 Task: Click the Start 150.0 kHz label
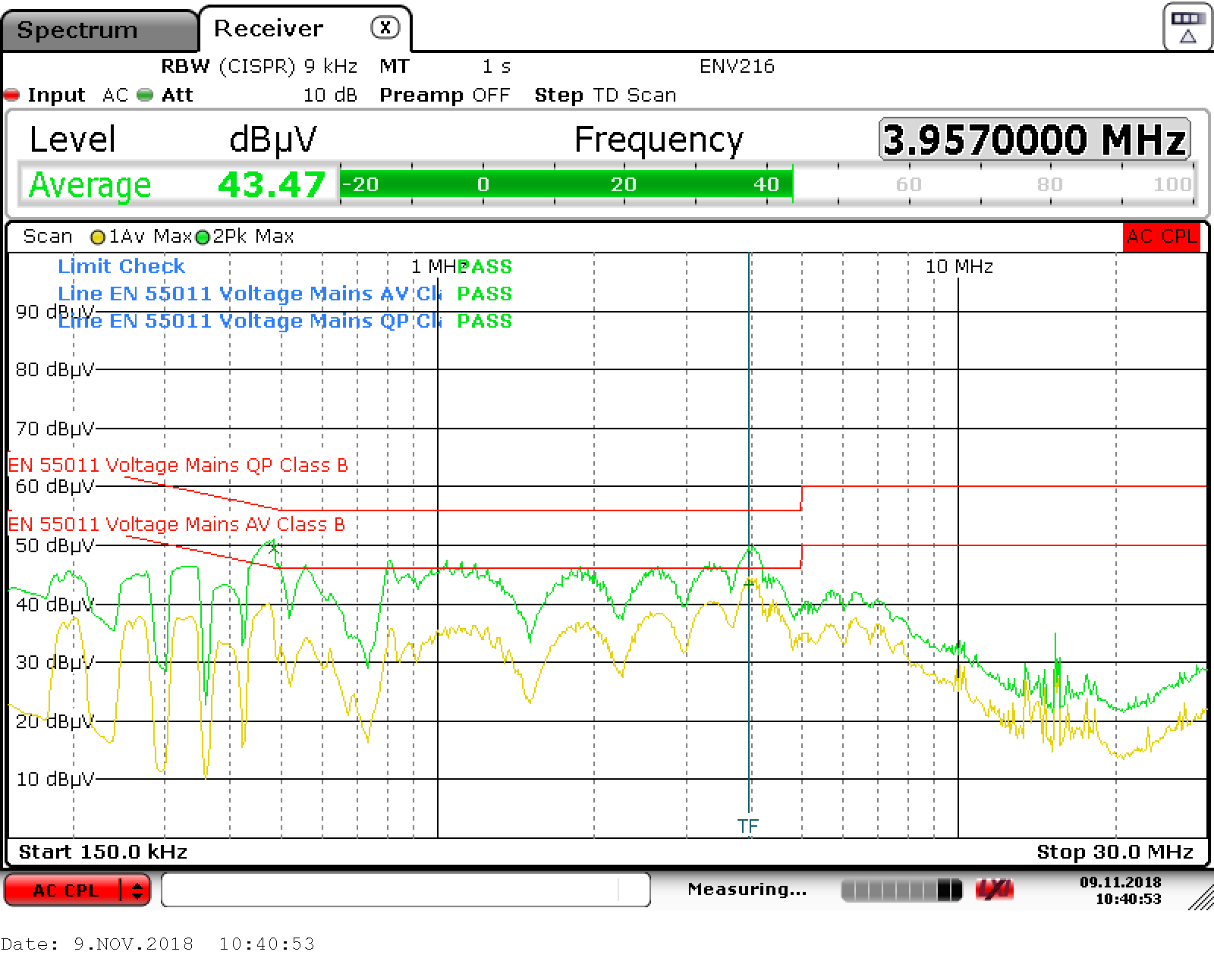pyautogui.click(x=103, y=852)
